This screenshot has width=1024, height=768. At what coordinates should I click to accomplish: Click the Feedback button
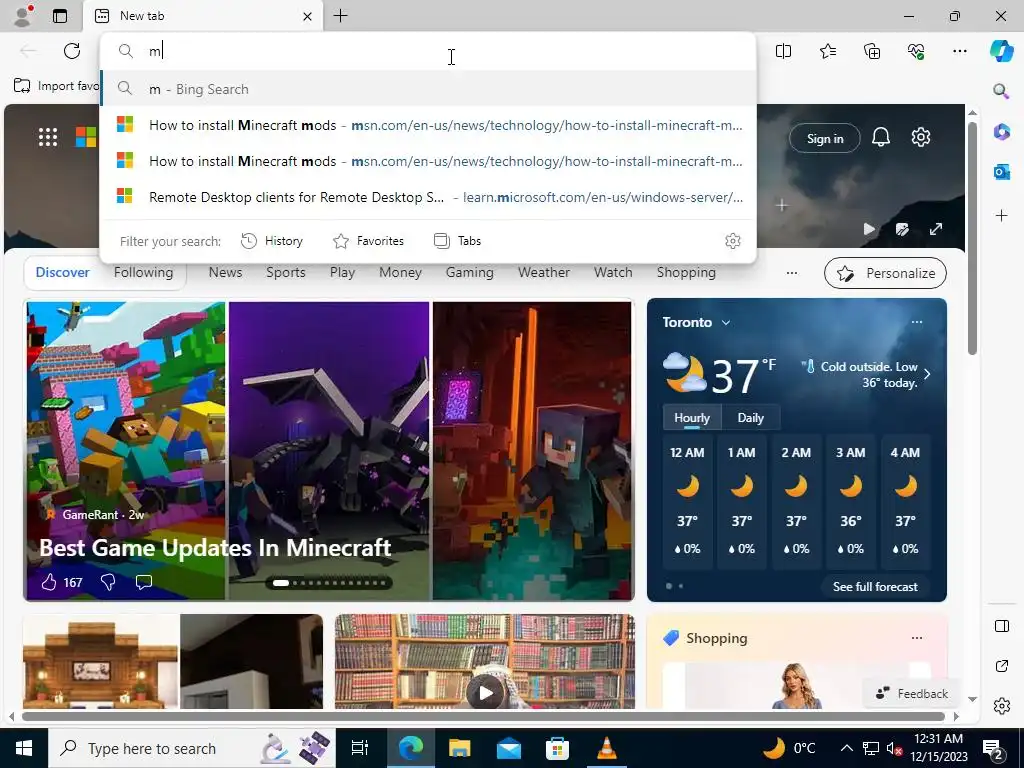click(x=912, y=694)
